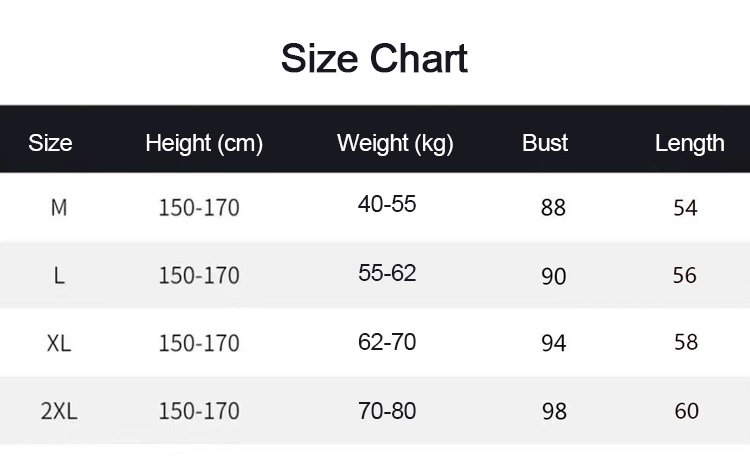The width and height of the screenshot is (750, 458).
Task: Select the Height (cm) column header
Action: 204,143
